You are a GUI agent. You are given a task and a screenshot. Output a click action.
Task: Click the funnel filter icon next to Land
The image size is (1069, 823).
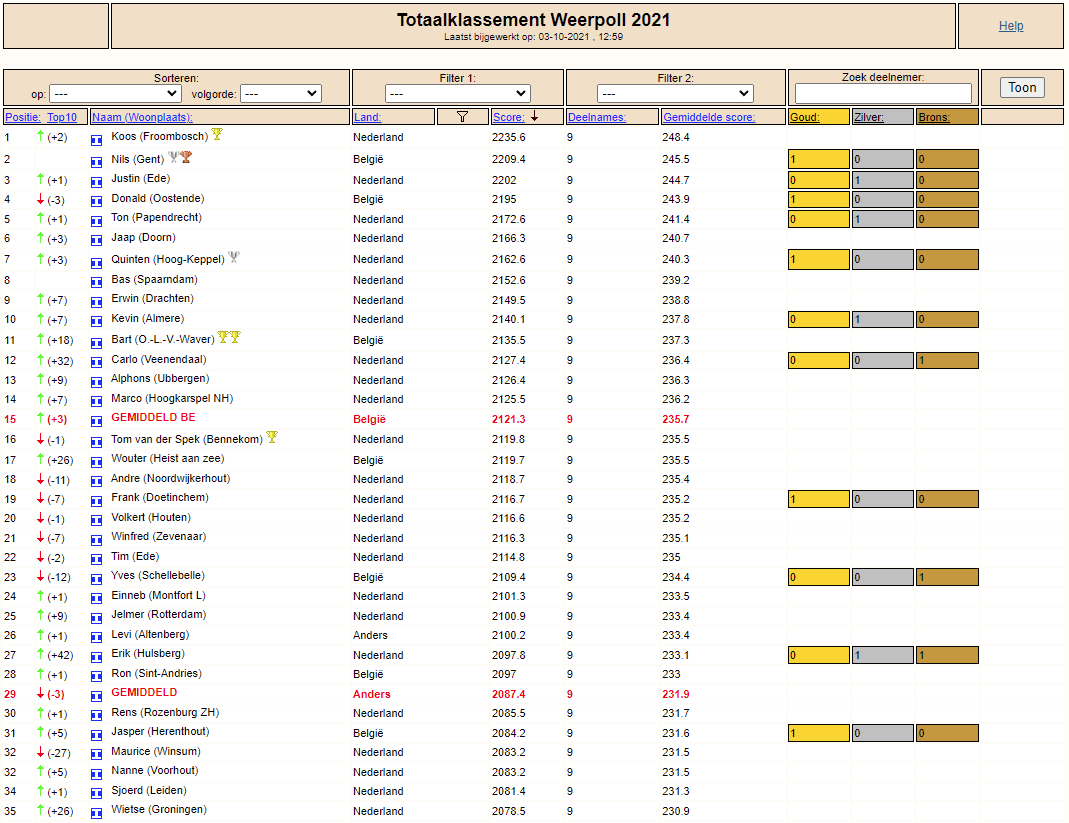point(462,117)
